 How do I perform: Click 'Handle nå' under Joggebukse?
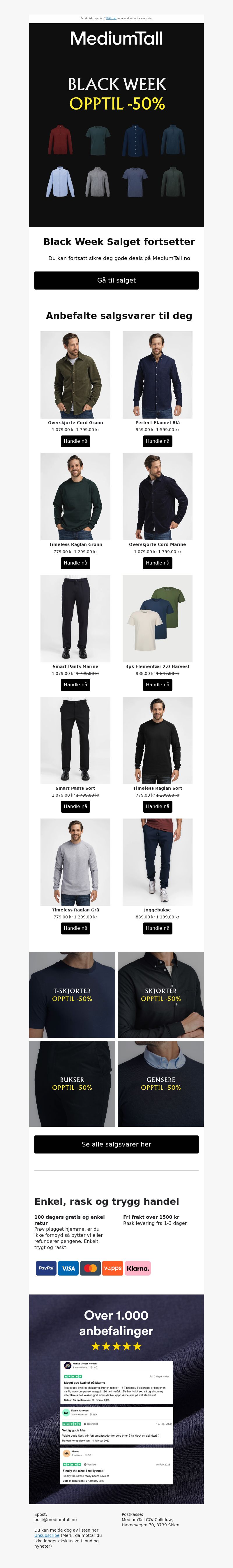(158, 928)
